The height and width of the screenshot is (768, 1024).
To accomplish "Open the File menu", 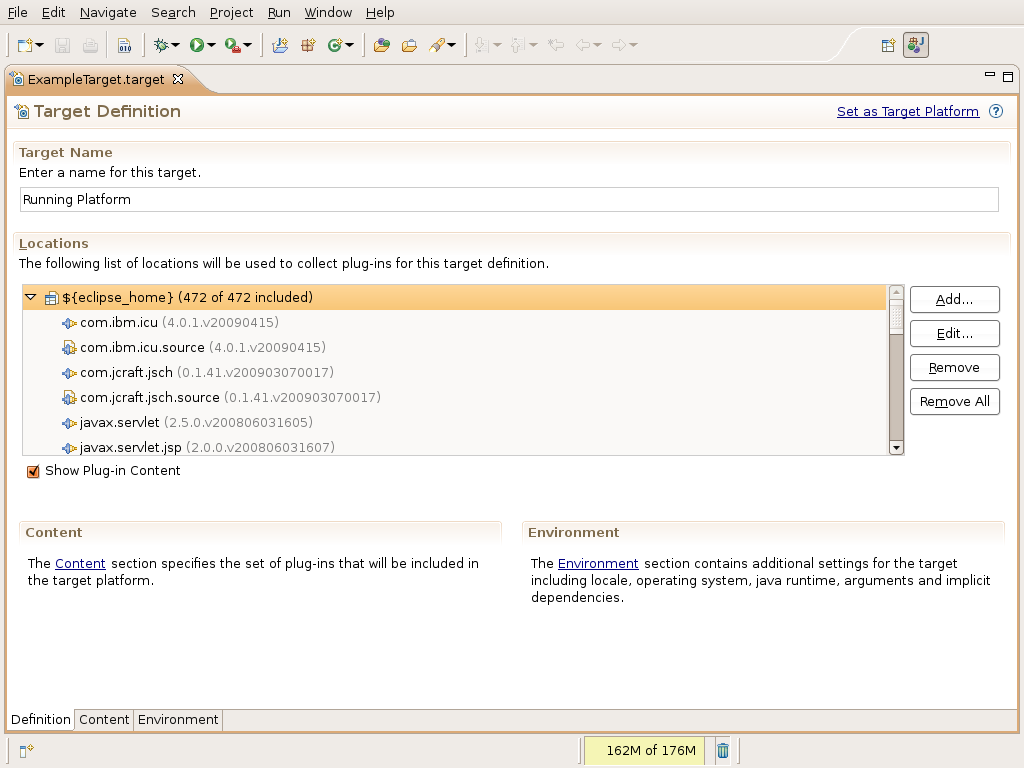I will (x=18, y=12).
